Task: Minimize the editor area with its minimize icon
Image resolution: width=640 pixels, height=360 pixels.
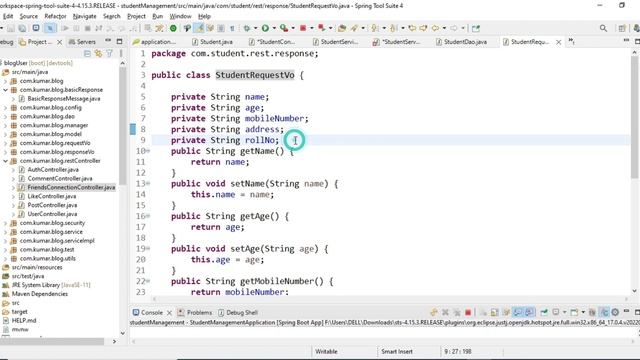Action: click(626, 41)
